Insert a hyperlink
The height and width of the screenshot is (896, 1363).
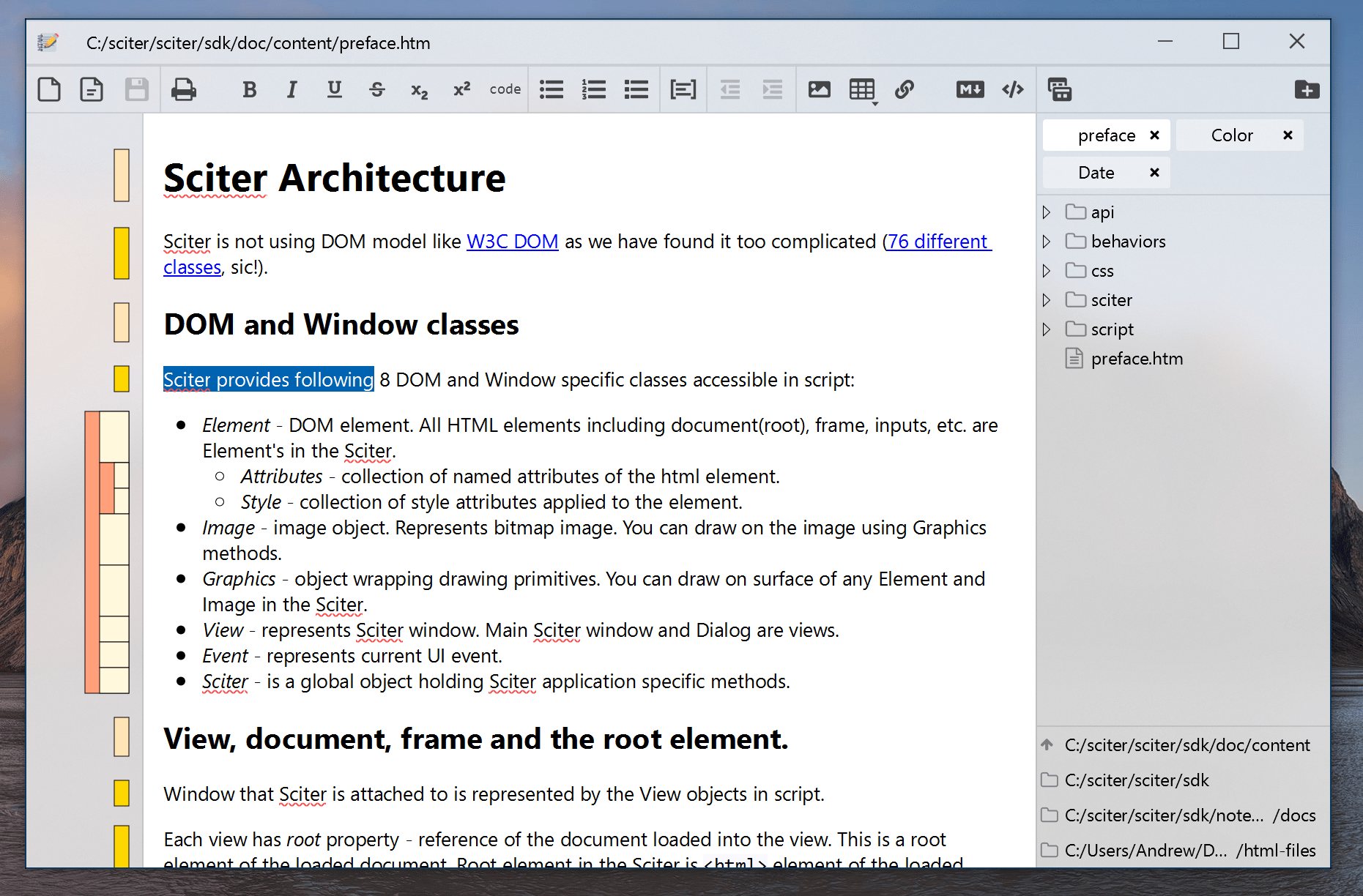tap(905, 89)
